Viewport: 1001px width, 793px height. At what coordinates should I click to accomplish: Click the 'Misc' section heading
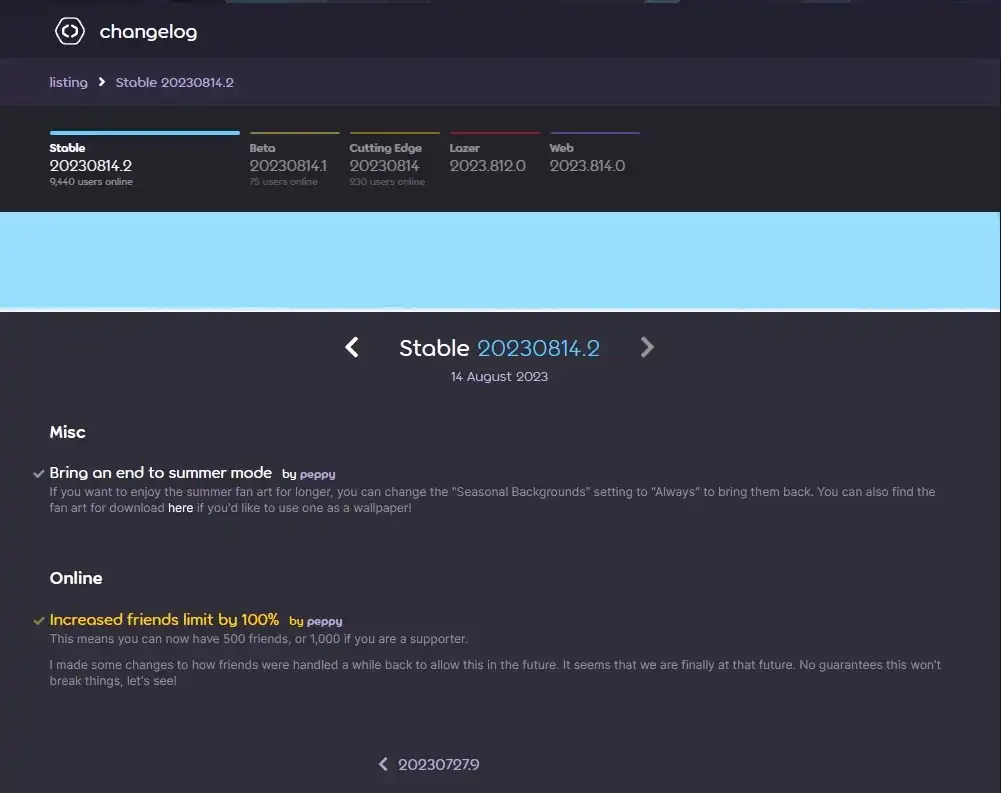[x=68, y=432]
